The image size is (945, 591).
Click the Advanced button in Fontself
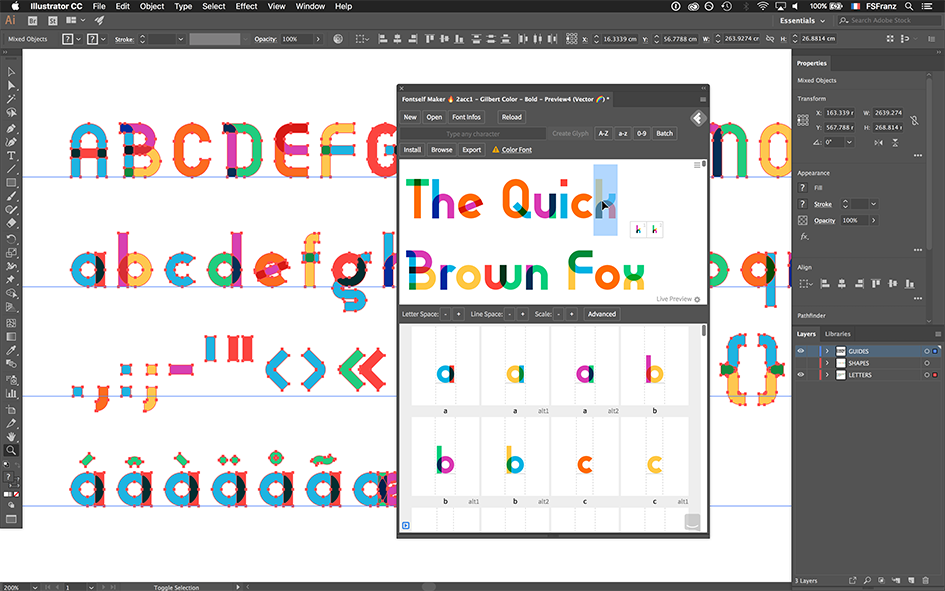click(x=601, y=314)
